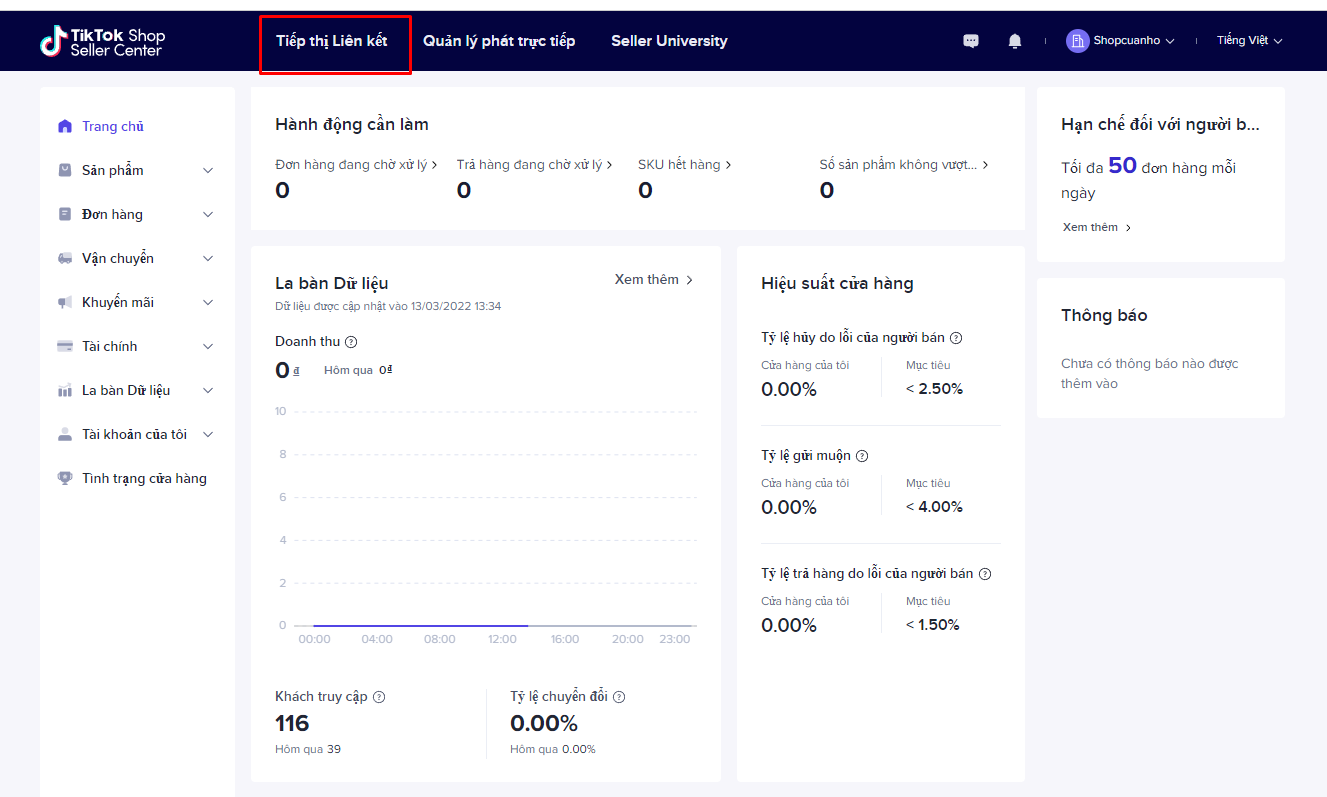This screenshot has width=1327, height=797.
Task: Click the Khách truy cập value 116
Action: click(292, 723)
